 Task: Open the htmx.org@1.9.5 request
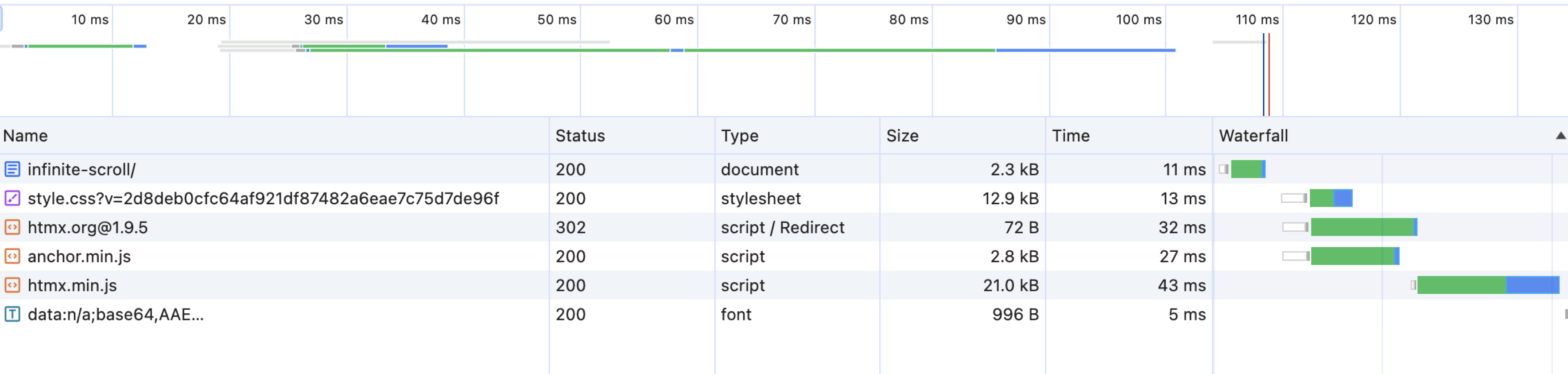[x=88, y=227]
